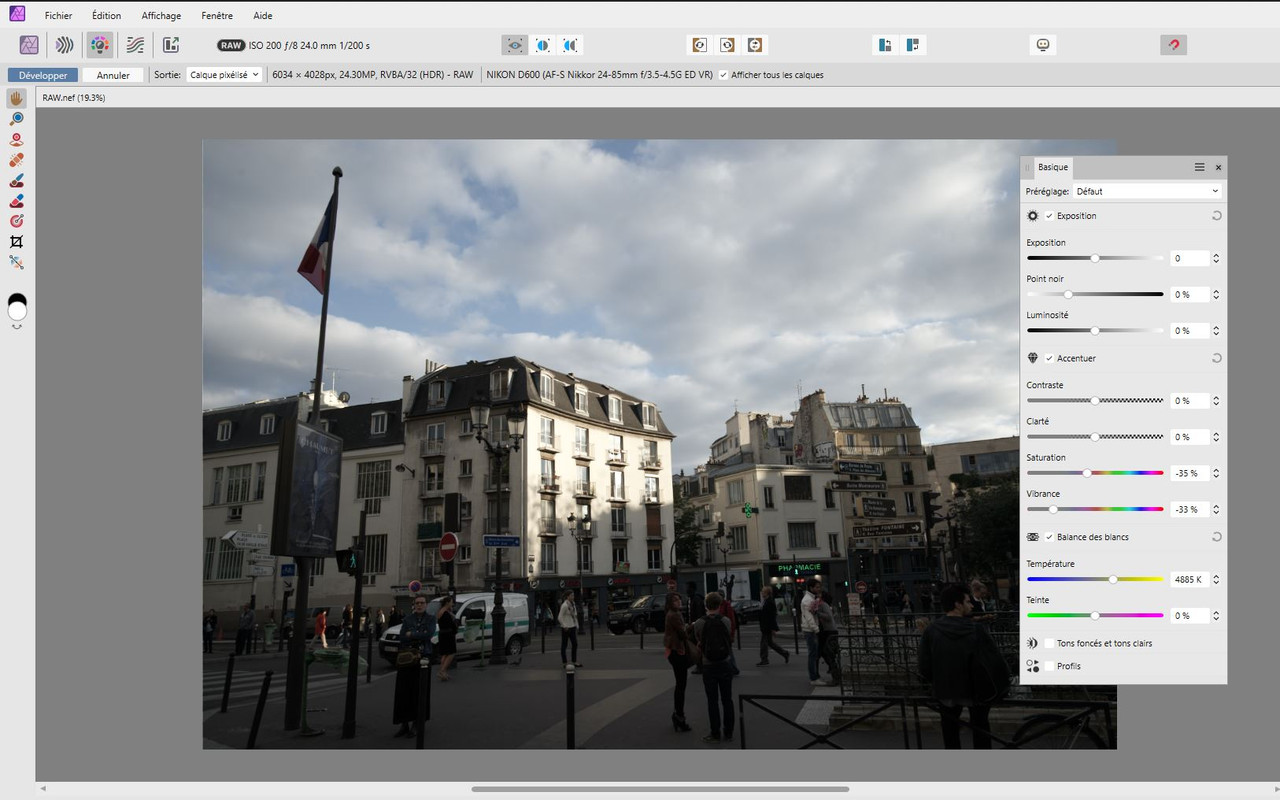Open the Préréglage Défaut dropdown

point(1148,191)
